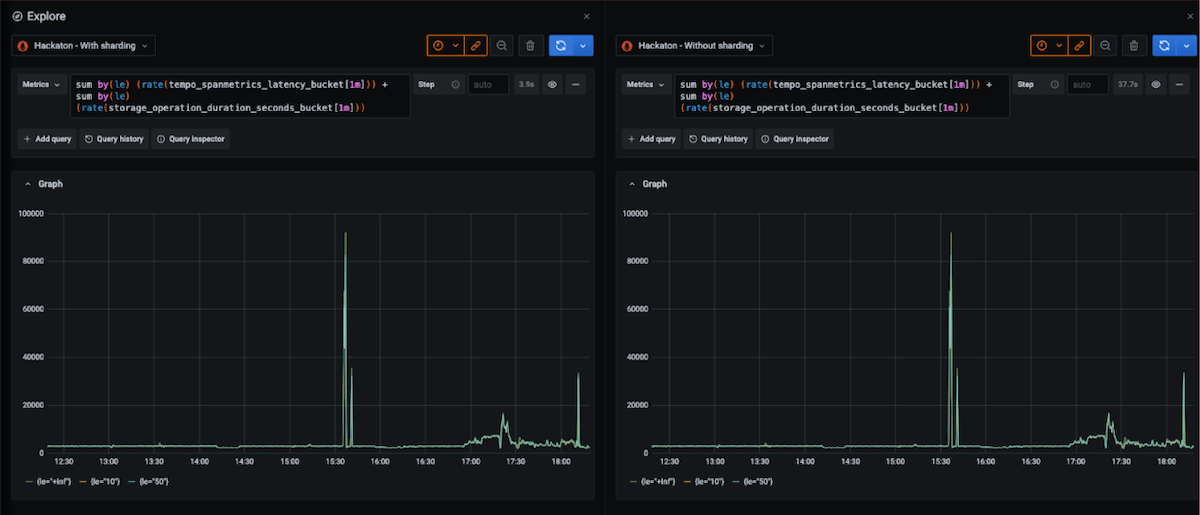Clear all queries with left trash icon
The height and width of the screenshot is (515, 1200).
click(x=530, y=46)
